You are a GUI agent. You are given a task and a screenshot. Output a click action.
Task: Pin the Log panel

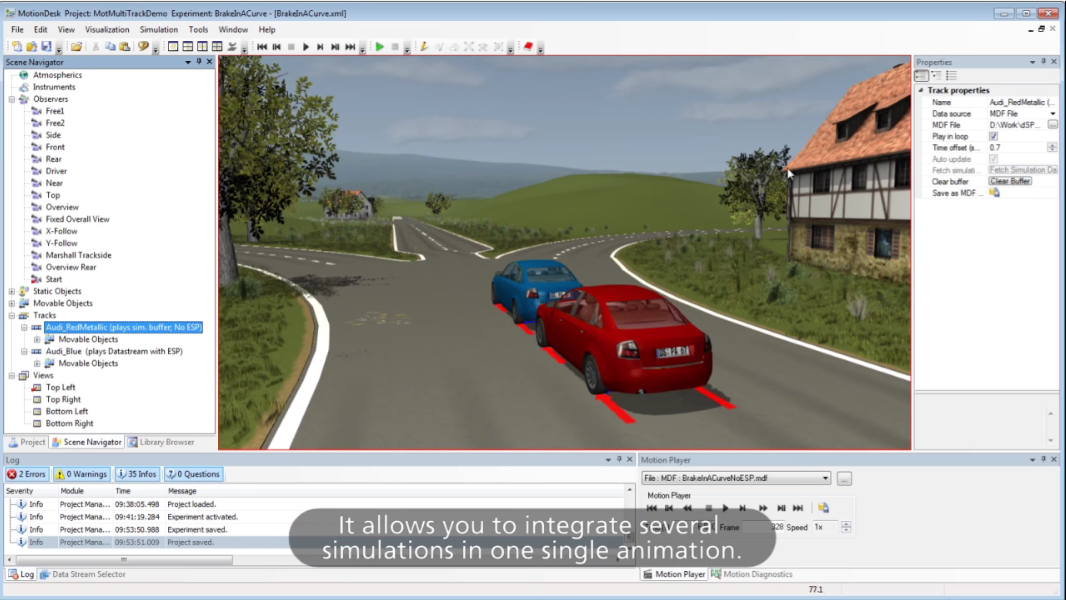point(619,460)
